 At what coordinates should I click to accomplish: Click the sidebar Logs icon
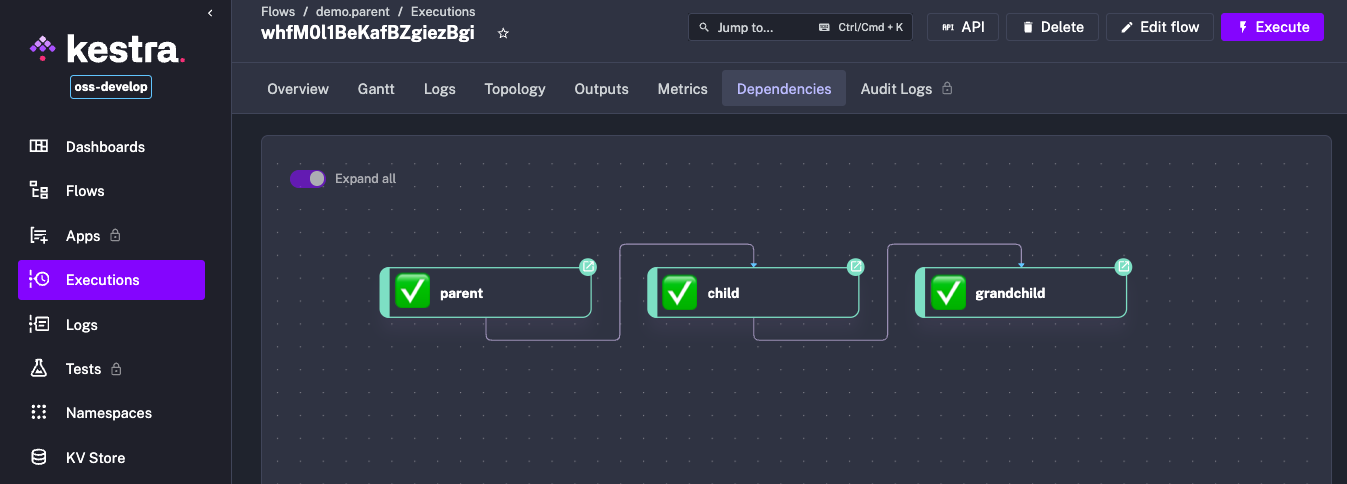pos(39,324)
